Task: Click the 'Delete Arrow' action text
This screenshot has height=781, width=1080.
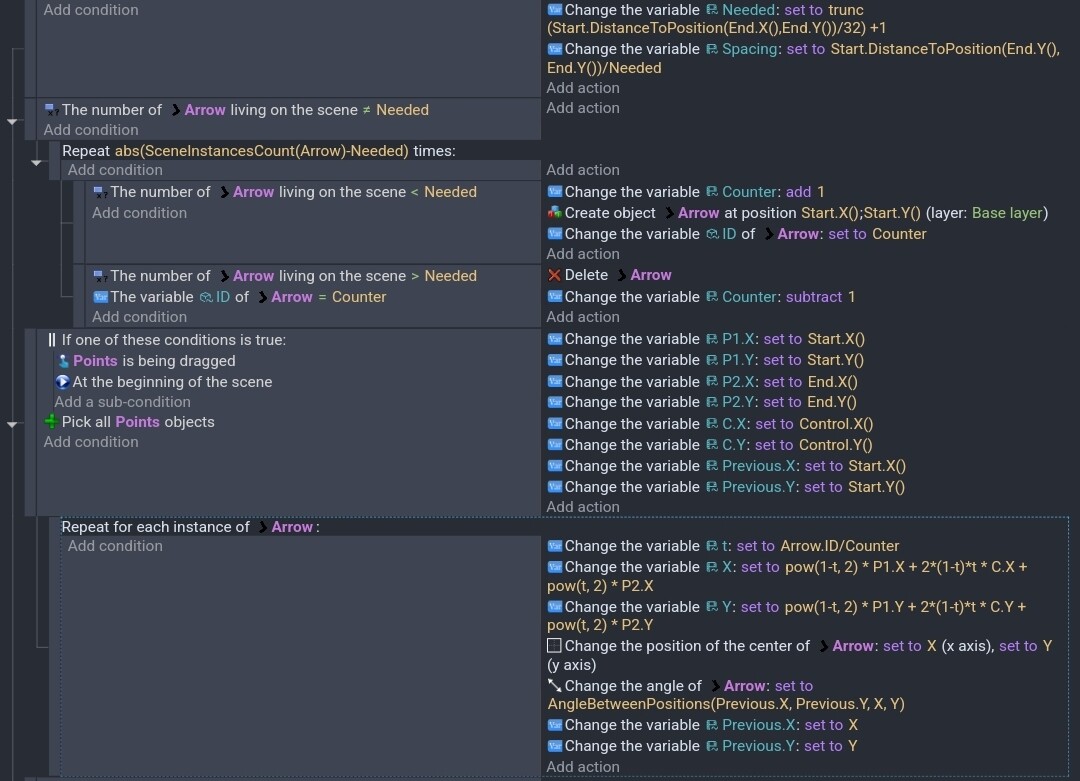Action: [618, 275]
